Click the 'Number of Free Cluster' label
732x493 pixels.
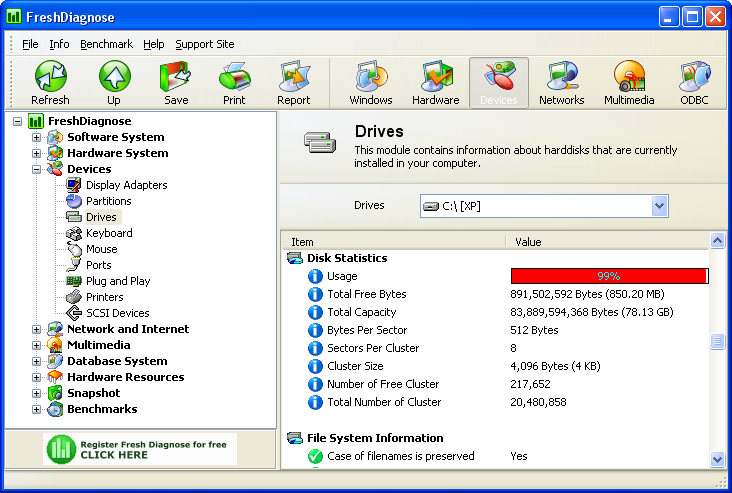click(383, 384)
